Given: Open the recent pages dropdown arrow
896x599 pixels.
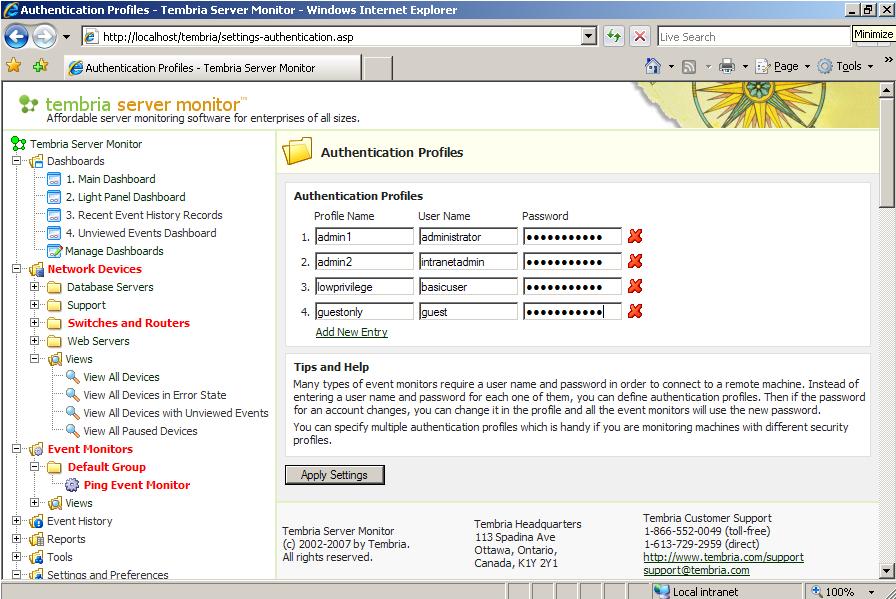Looking at the screenshot, I should [x=66, y=37].
